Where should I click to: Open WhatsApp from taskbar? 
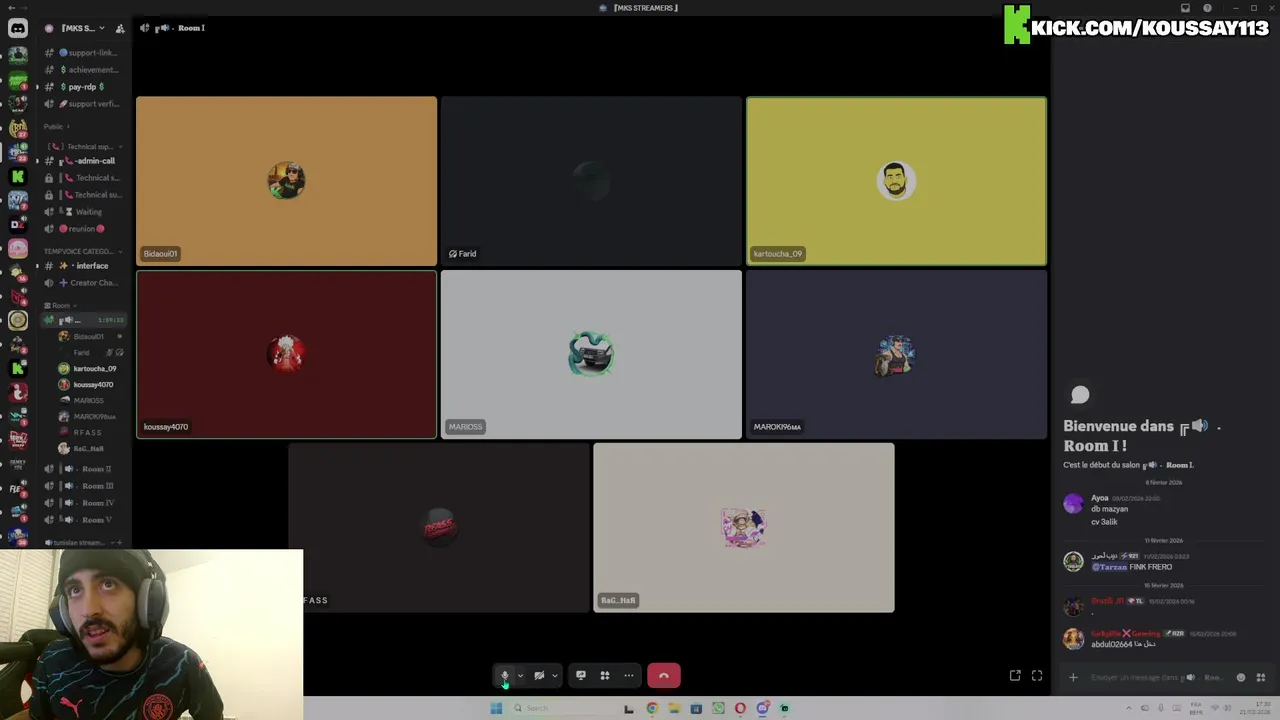tap(718, 708)
